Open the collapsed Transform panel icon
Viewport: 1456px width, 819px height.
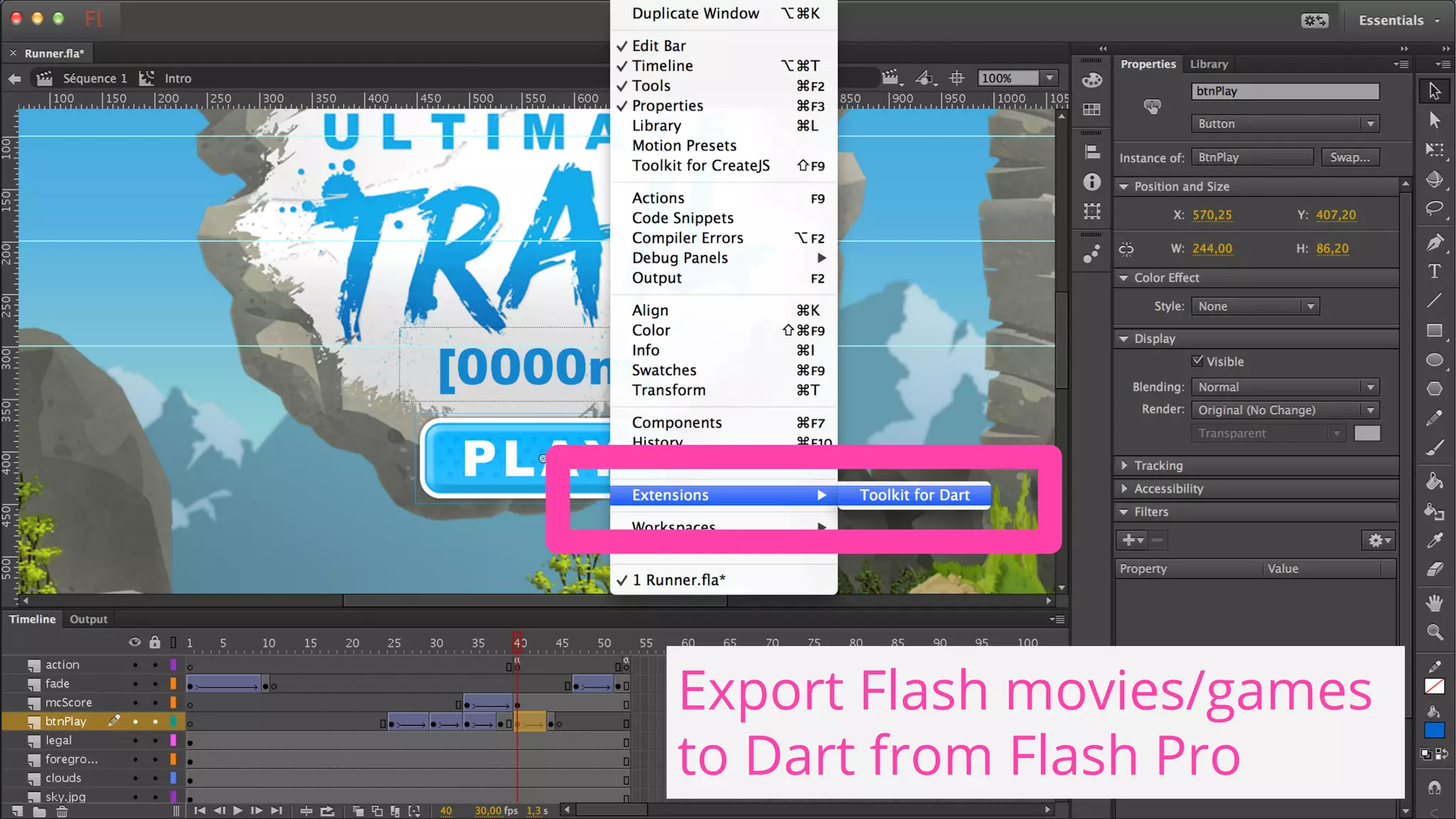(x=1092, y=211)
